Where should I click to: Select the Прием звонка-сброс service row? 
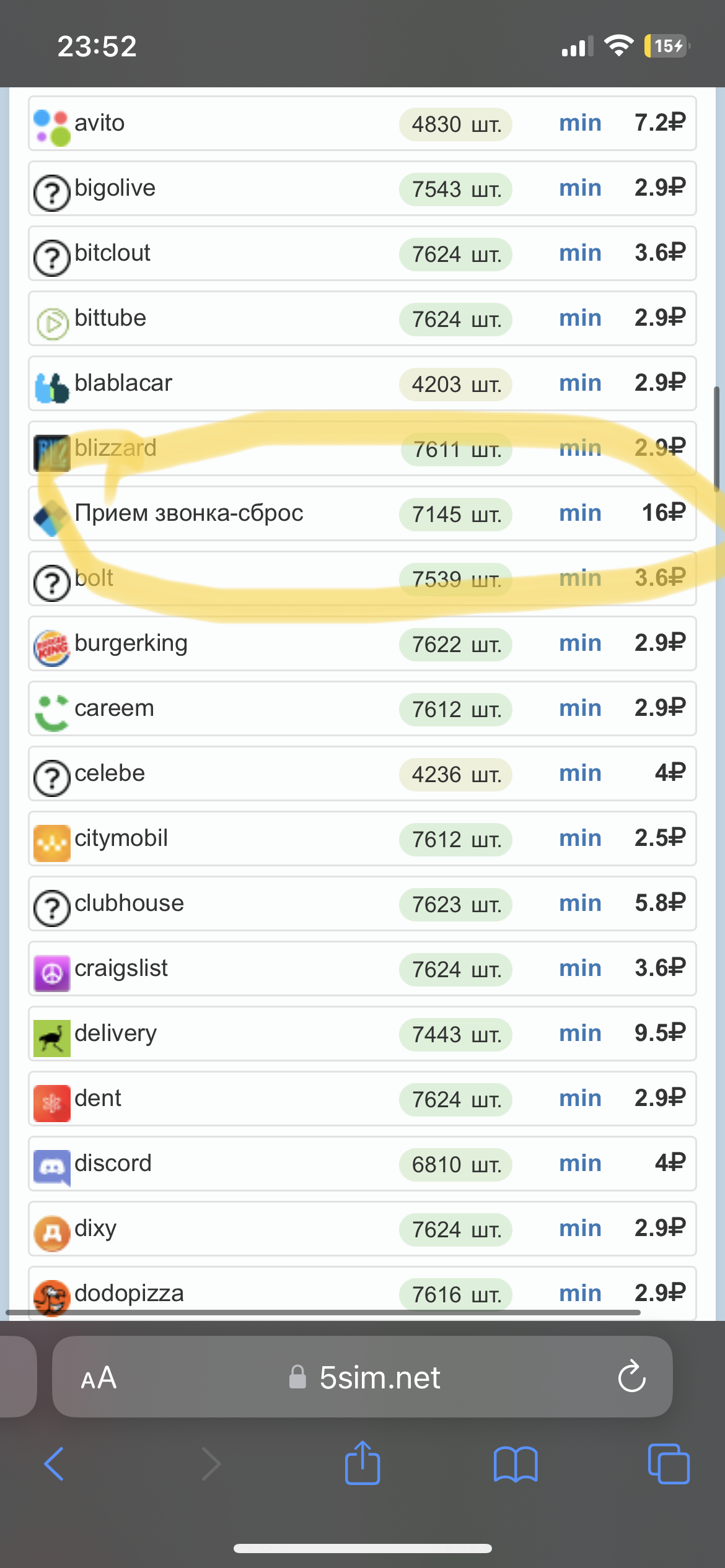click(x=362, y=513)
